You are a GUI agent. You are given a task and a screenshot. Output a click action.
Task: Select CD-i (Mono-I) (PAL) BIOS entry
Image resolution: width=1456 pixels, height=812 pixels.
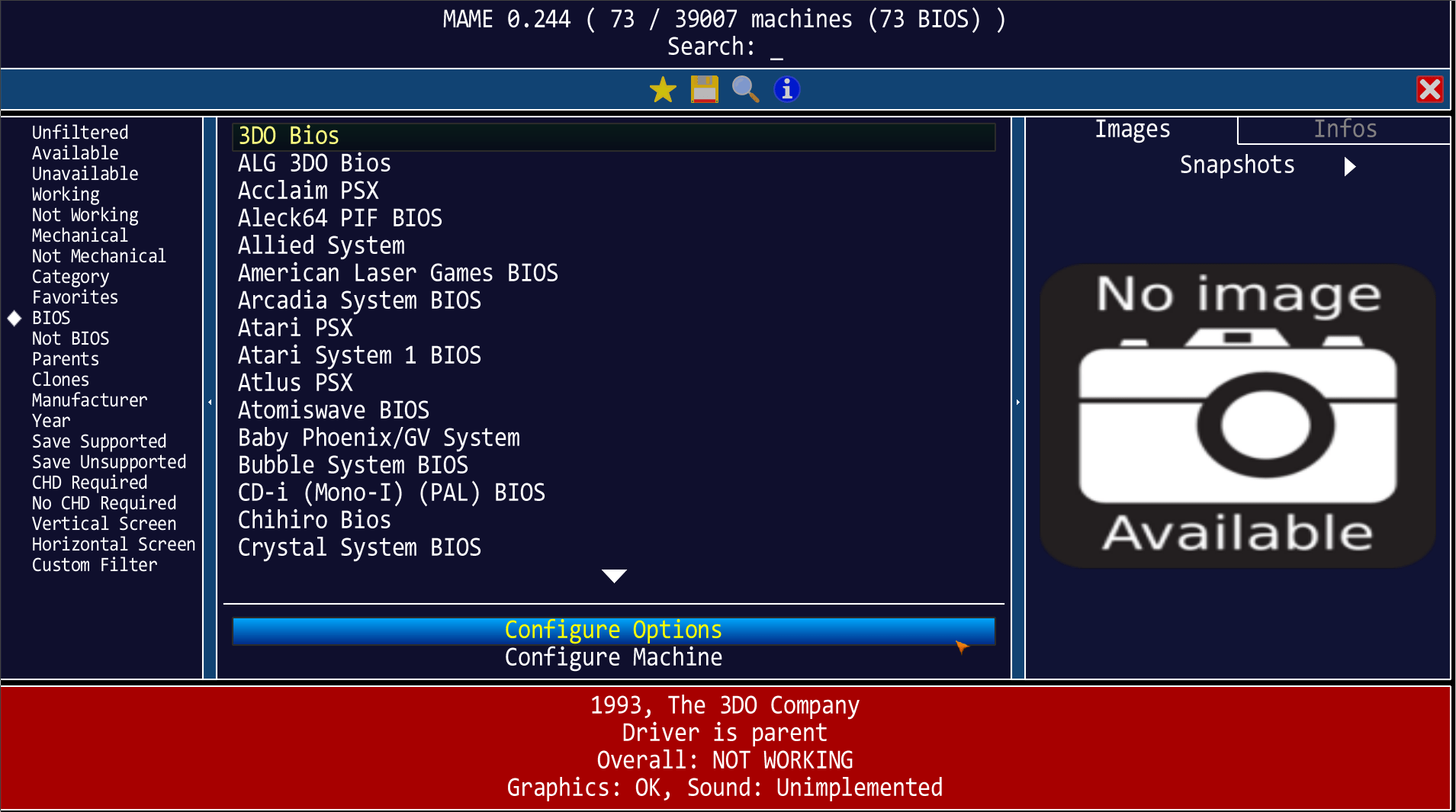coord(614,493)
